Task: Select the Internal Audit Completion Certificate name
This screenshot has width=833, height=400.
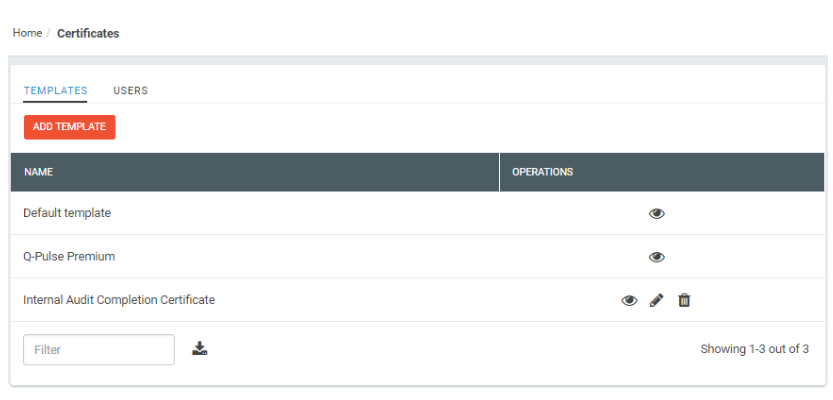Action: pyautogui.click(x=119, y=300)
